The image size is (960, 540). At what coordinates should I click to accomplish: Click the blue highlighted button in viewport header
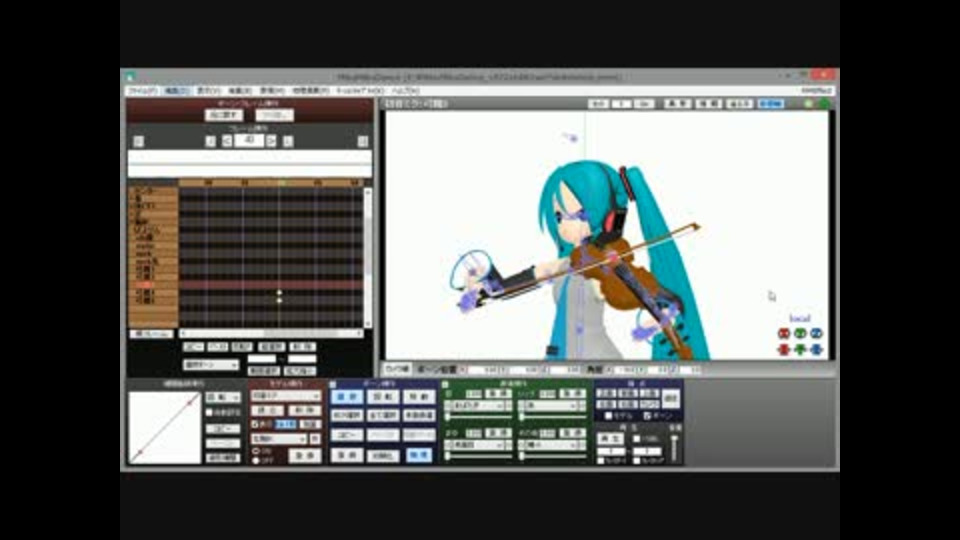[770, 104]
